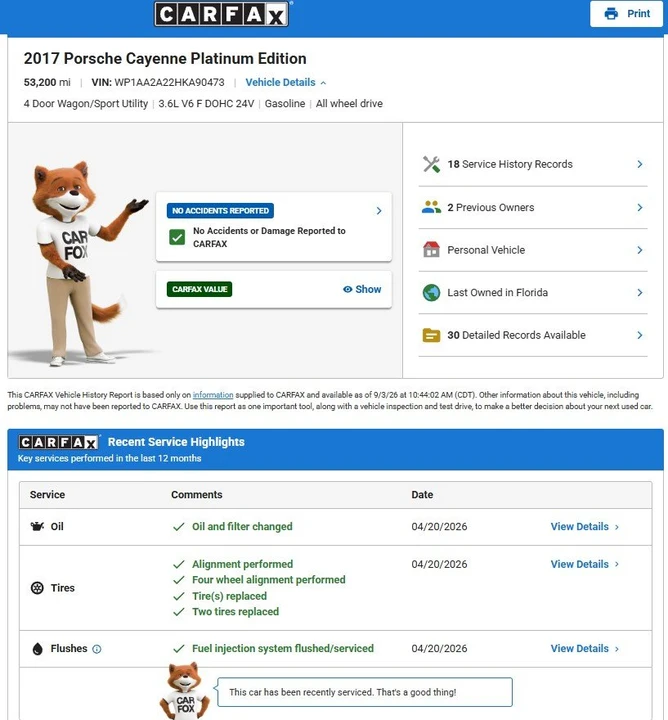Click the Alignment performed checkmark
The height and width of the screenshot is (720, 668).
[x=179, y=564]
